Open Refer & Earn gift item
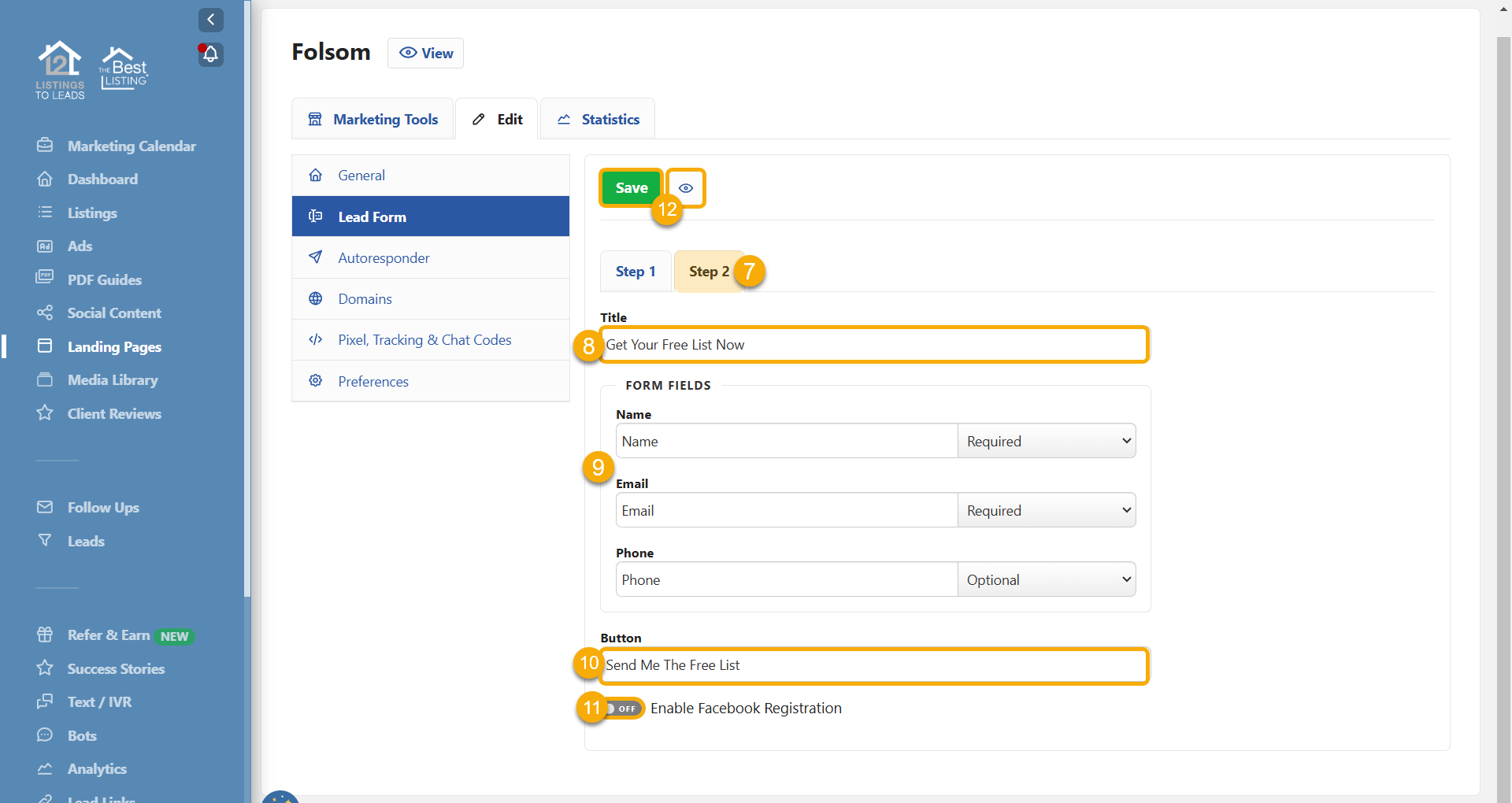The width and height of the screenshot is (1512, 803). pos(108,635)
